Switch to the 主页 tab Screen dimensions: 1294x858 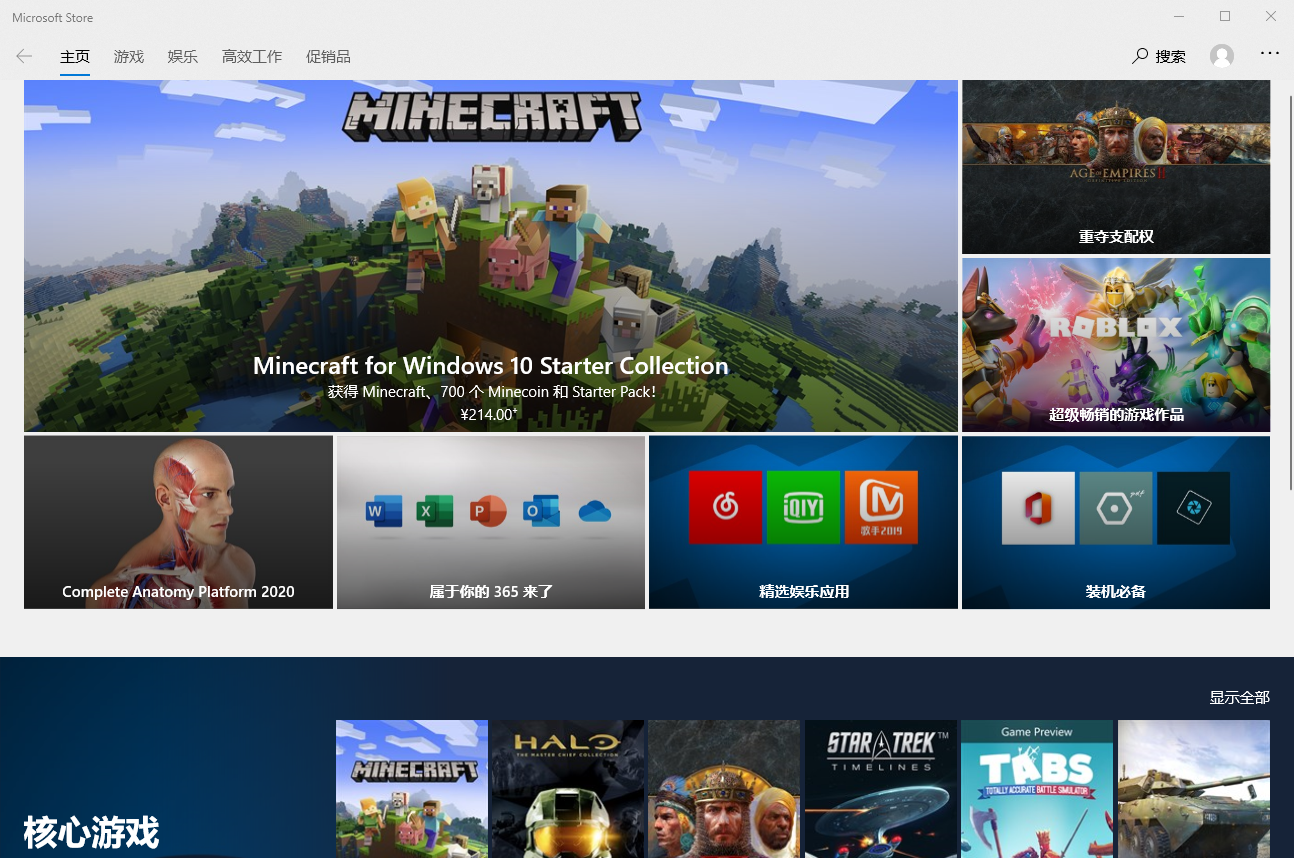pyautogui.click(x=75, y=57)
